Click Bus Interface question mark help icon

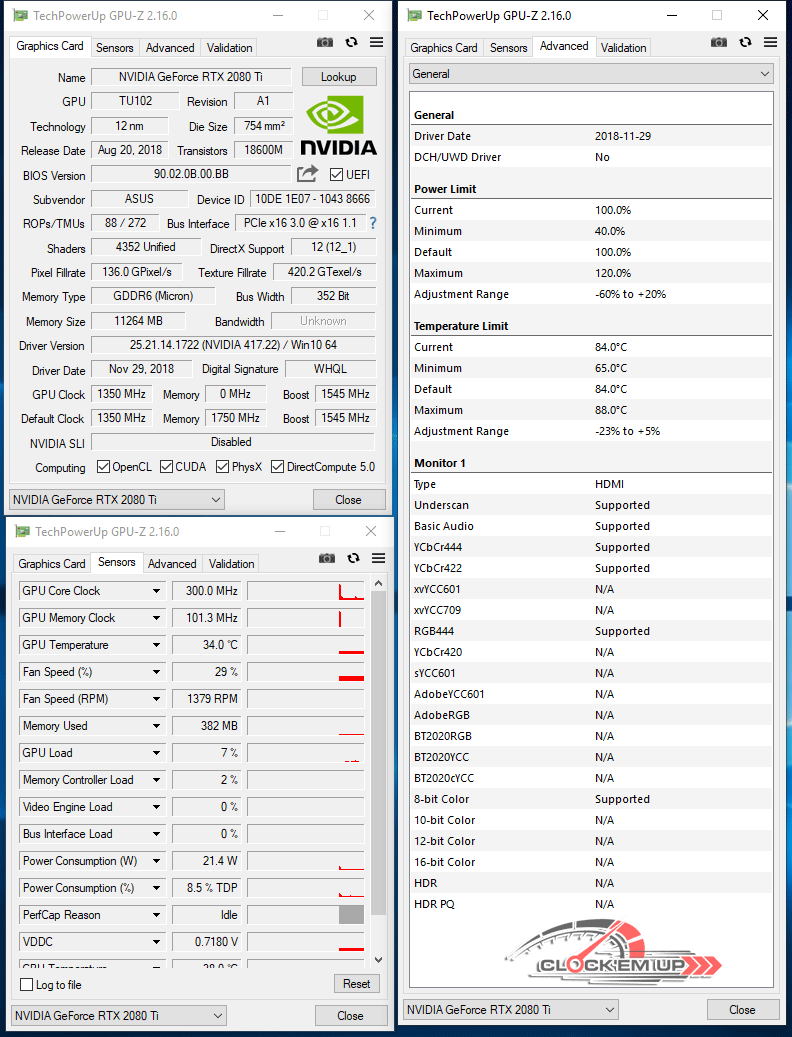click(x=374, y=224)
